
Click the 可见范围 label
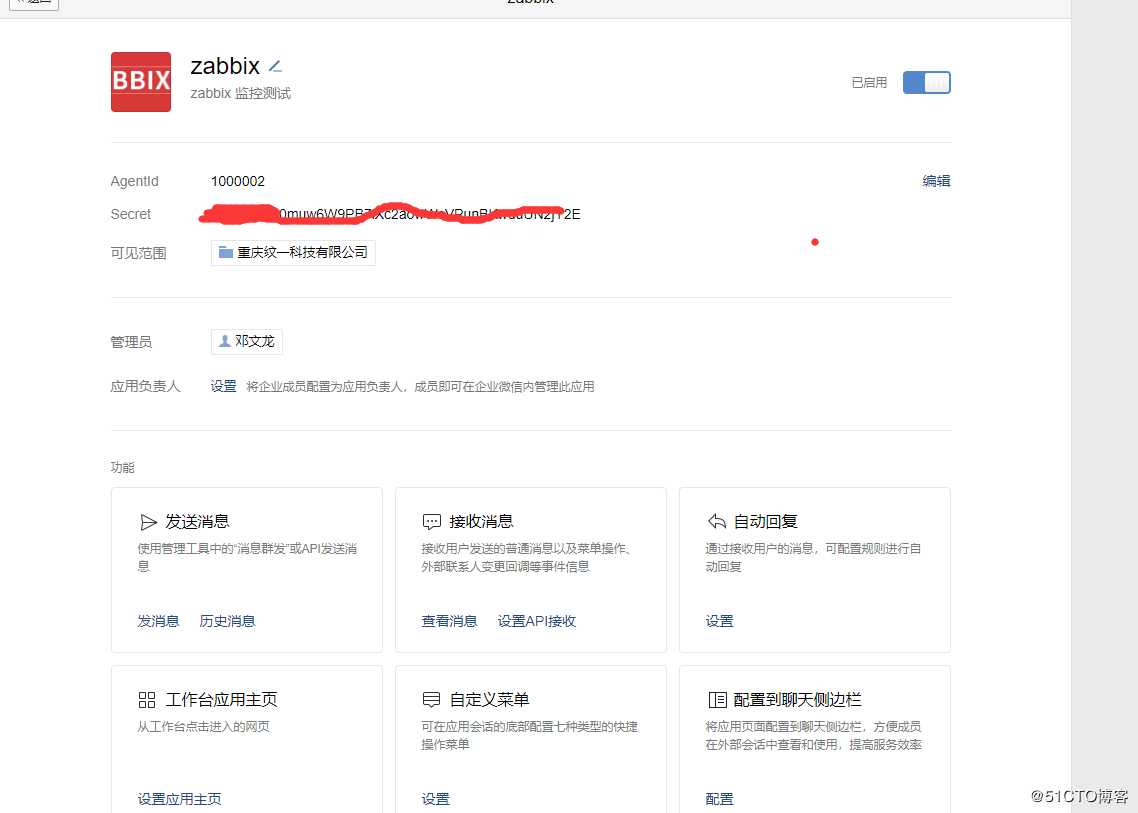(x=138, y=253)
